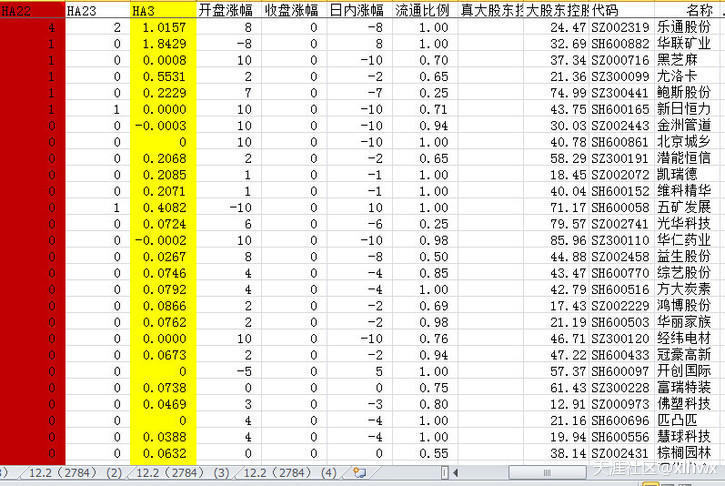Select the 流通比例 column header

423,10
